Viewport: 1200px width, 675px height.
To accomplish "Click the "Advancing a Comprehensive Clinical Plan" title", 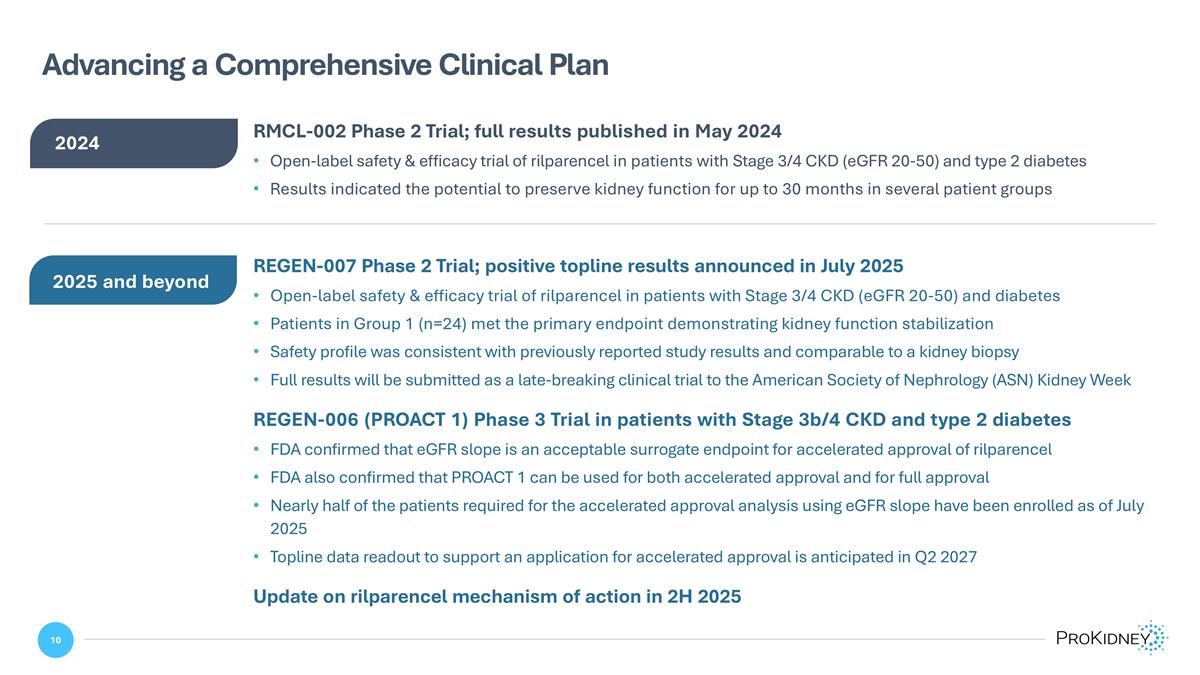I will 325,65.
